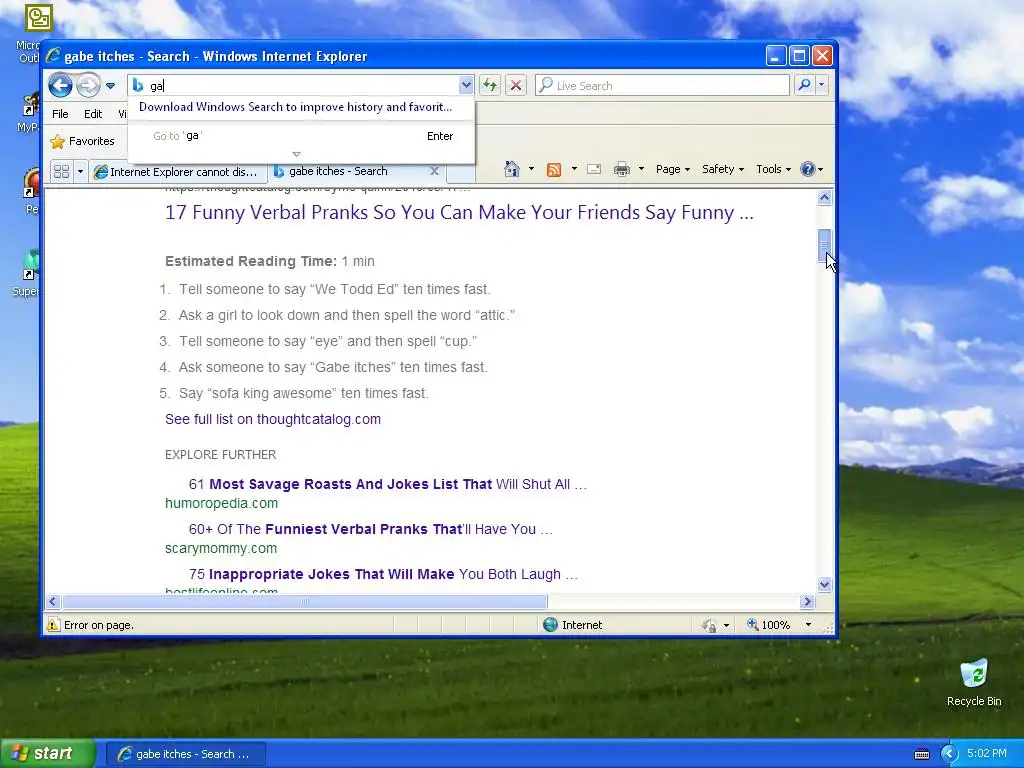Click the Read Mail icon
1024x768 pixels.
click(594, 169)
